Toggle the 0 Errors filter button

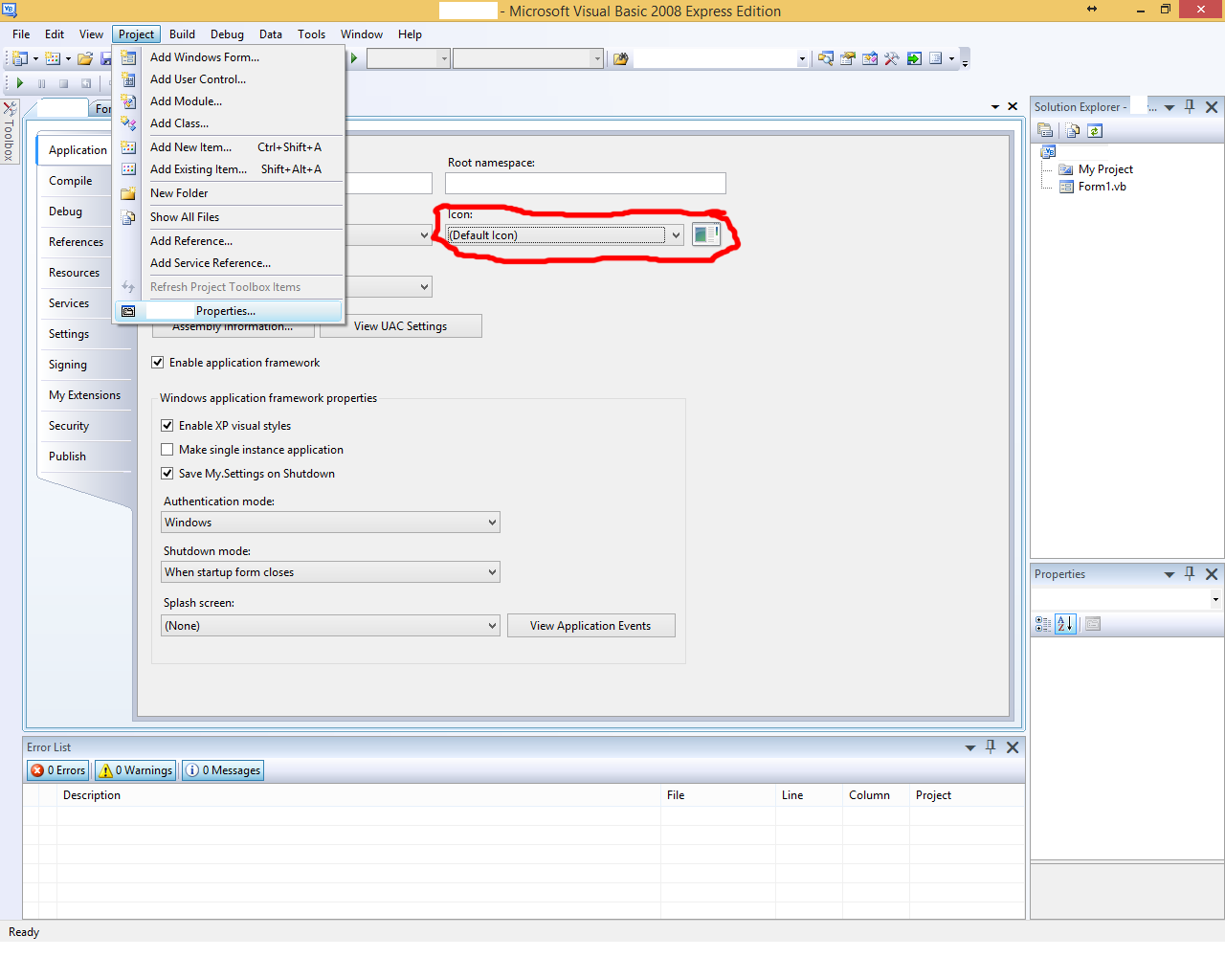58,770
